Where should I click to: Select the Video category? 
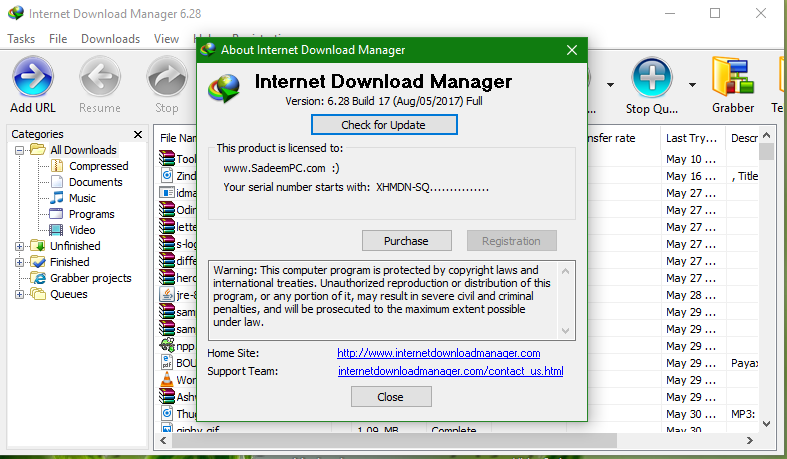(x=82, y=230)
